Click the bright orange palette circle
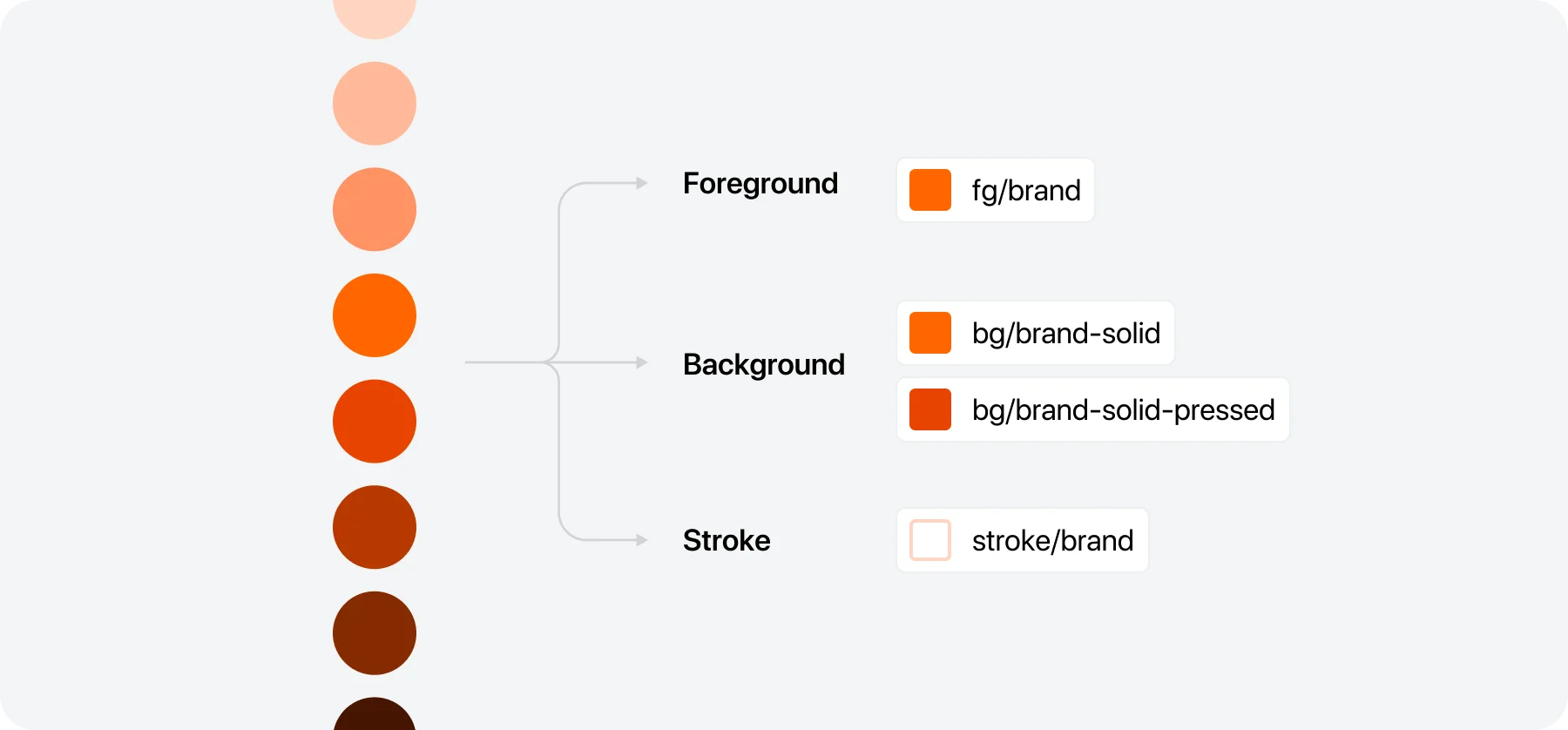 point(375,315)
